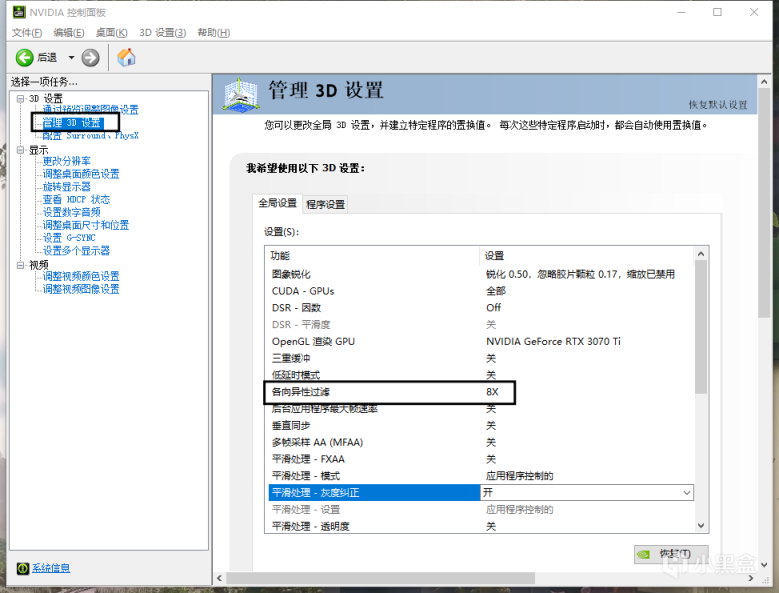Select the CUDA - GPUs setting row
This screenshot has height=593, width=779.
pos(479,291)
